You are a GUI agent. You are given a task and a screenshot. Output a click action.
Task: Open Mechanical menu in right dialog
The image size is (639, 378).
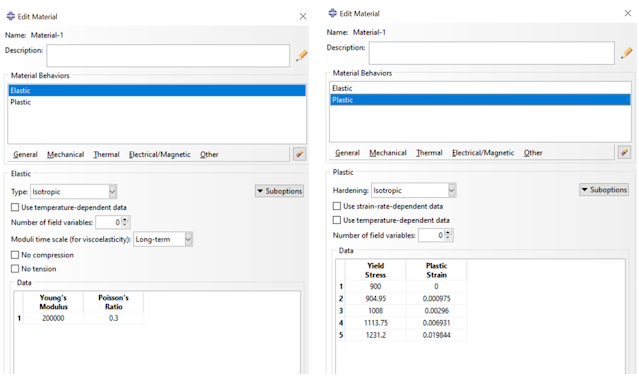(388, 153)
